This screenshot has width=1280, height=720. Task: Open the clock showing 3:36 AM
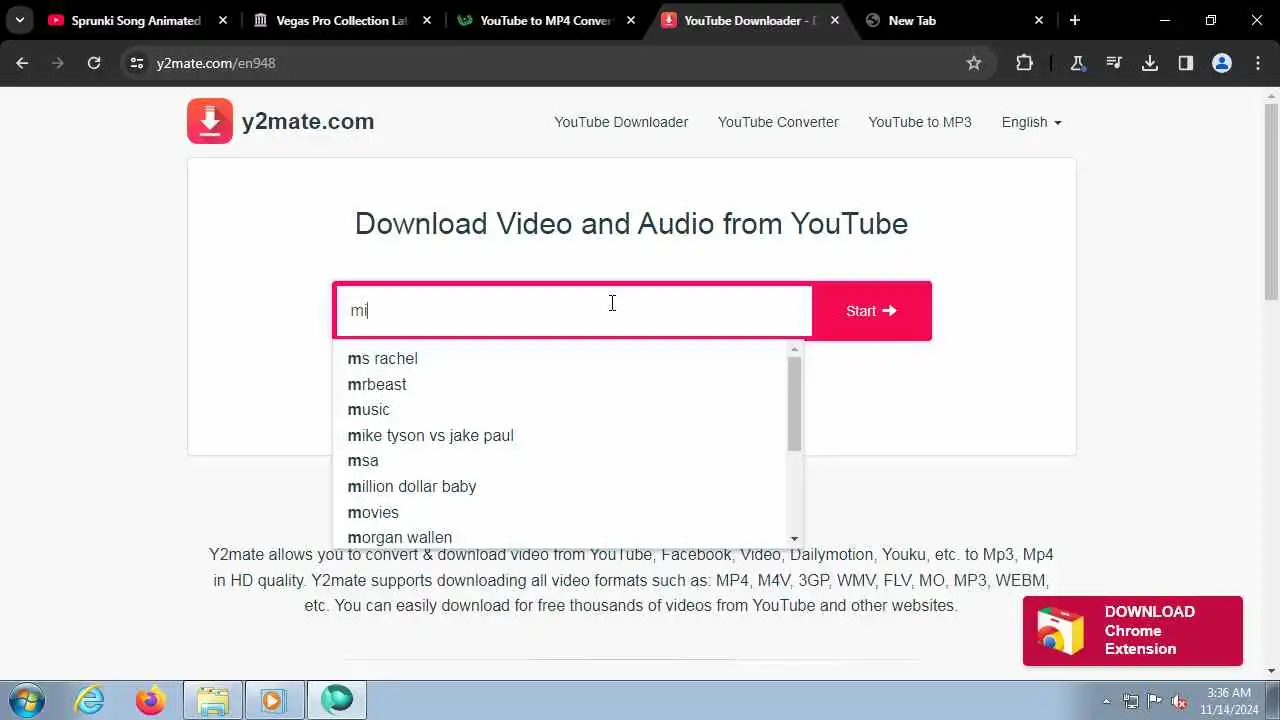pyautogui.click(x=1228, y=700)
